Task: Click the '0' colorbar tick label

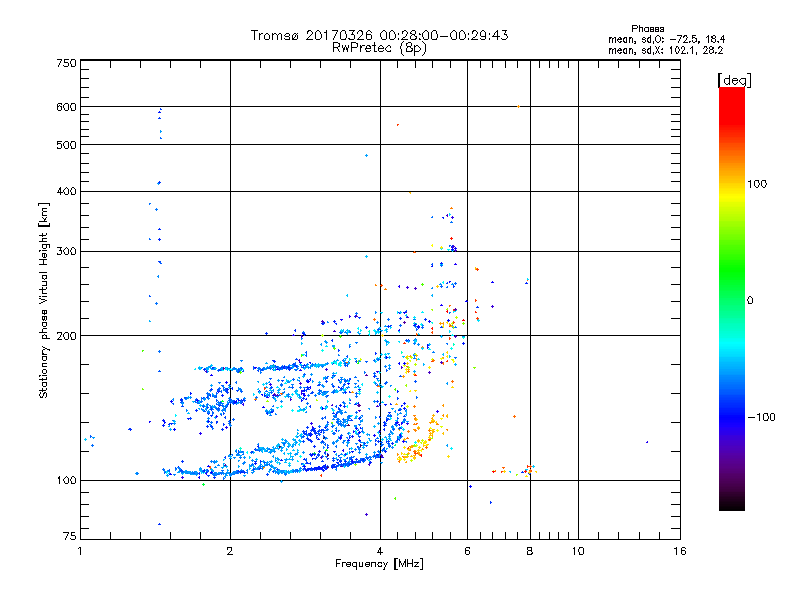Action: [x=750, y=301]
